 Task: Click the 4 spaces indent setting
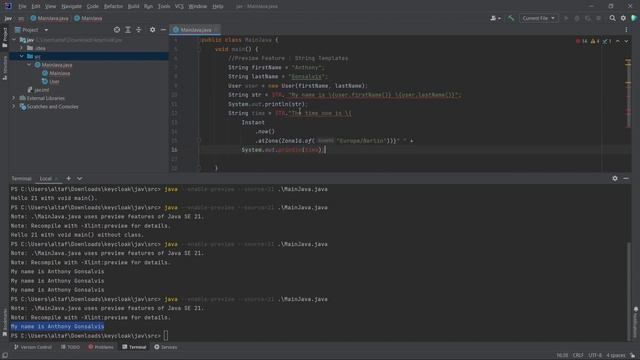tap(615, 356)
